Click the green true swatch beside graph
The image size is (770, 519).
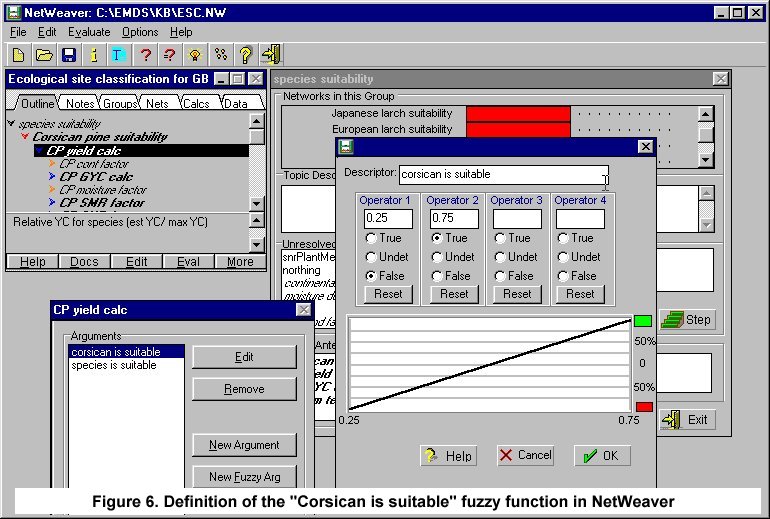pyautogui.click(x=643, y=321)
